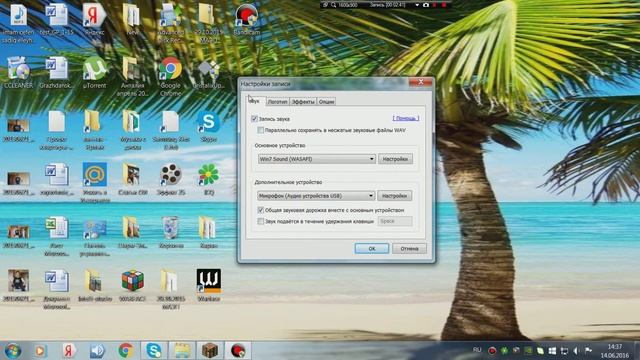Click Настройки button for main device

pos(395,159)
